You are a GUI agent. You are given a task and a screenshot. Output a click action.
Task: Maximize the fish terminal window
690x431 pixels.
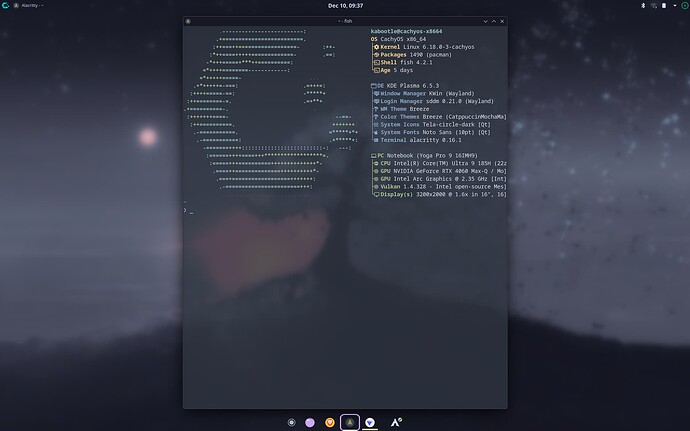(x=494, y=21)
